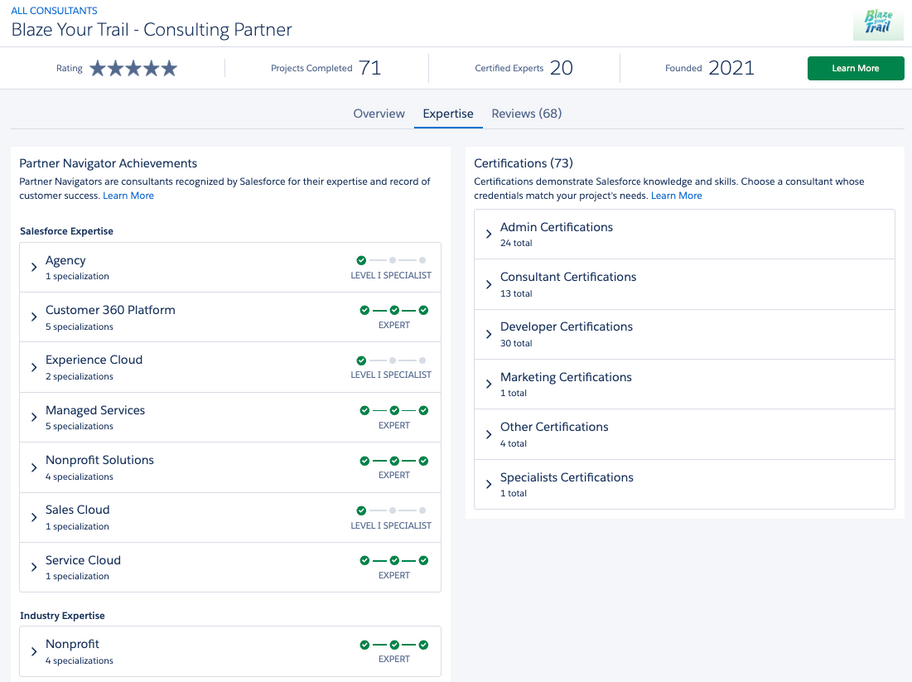Click the Blaze Your Trail logo

(x=877, y=23)
